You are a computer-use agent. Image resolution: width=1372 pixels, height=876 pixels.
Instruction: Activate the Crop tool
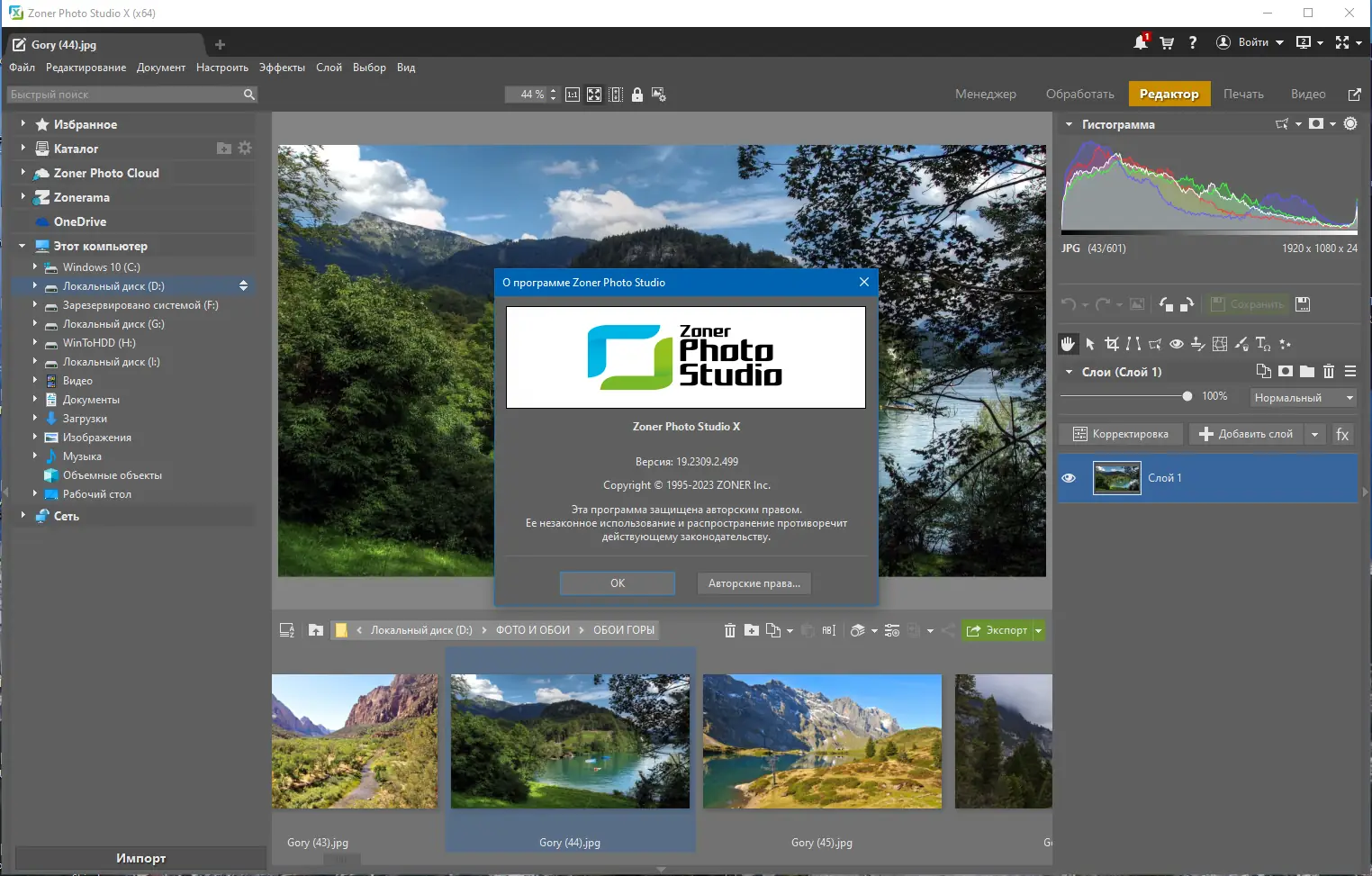(1112, 344)
